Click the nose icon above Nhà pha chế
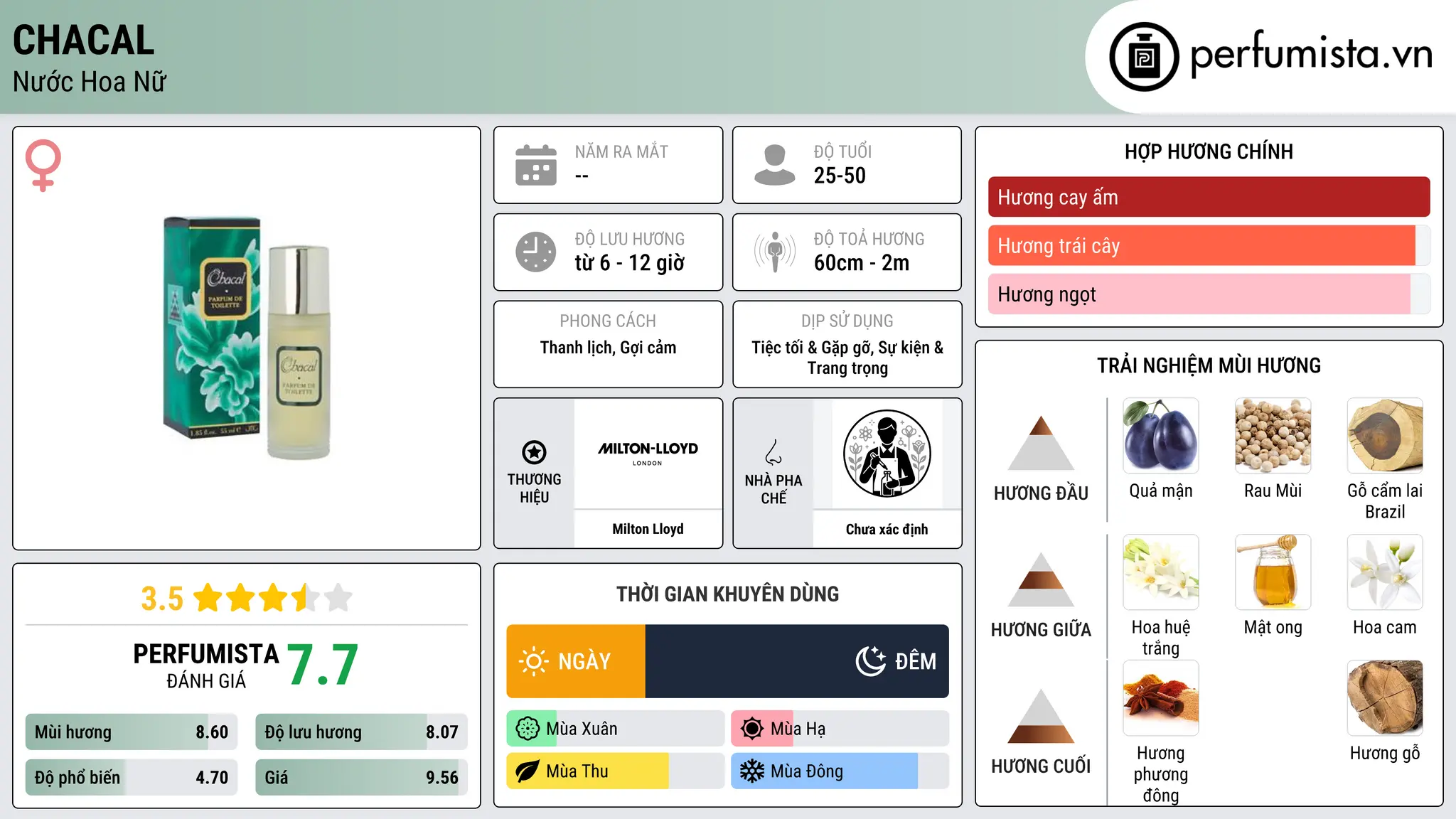This screenshot has height=819, width=1456. (x=773, y=452)
